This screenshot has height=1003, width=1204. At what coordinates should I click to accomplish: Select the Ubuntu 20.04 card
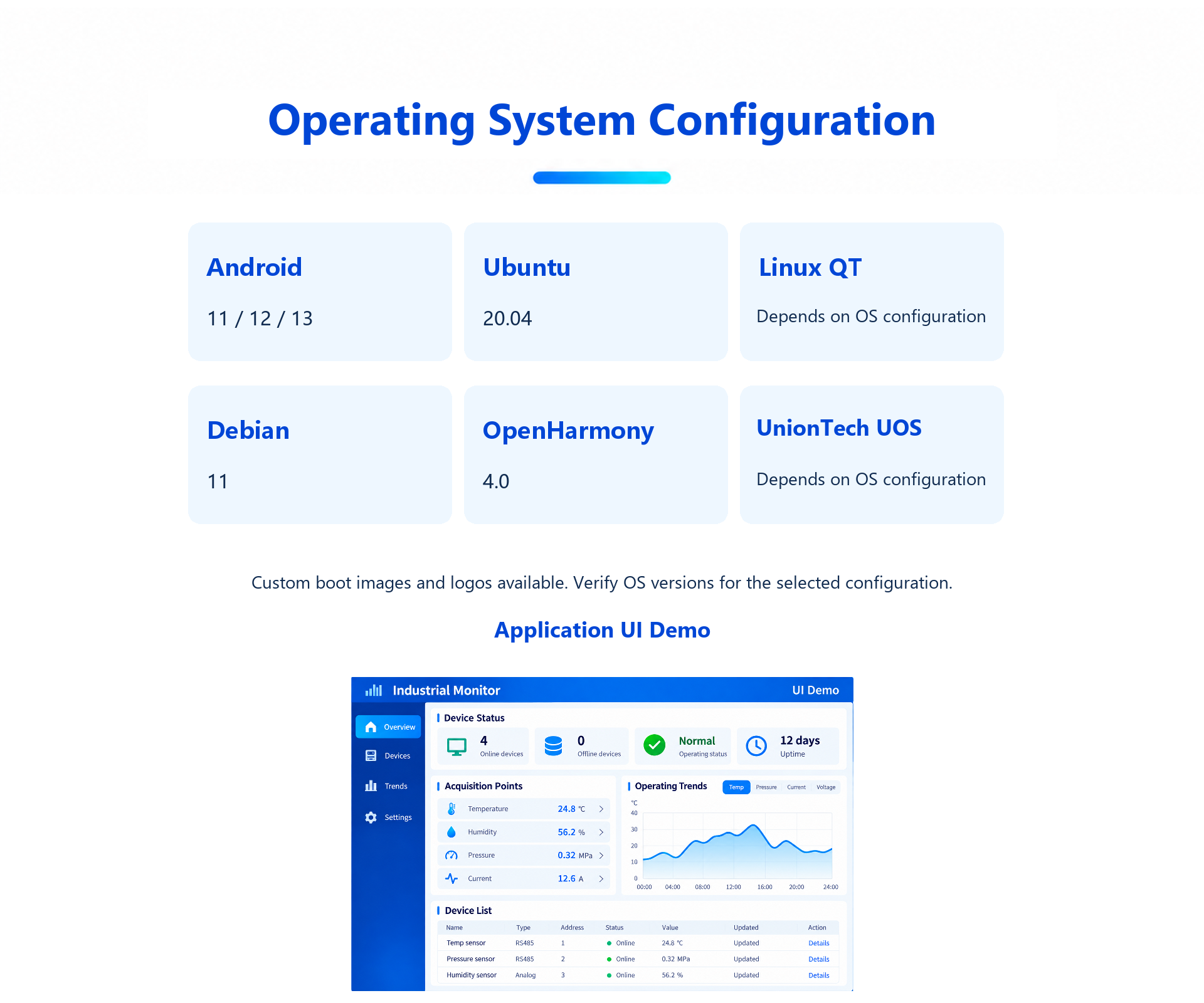point(596,291)
